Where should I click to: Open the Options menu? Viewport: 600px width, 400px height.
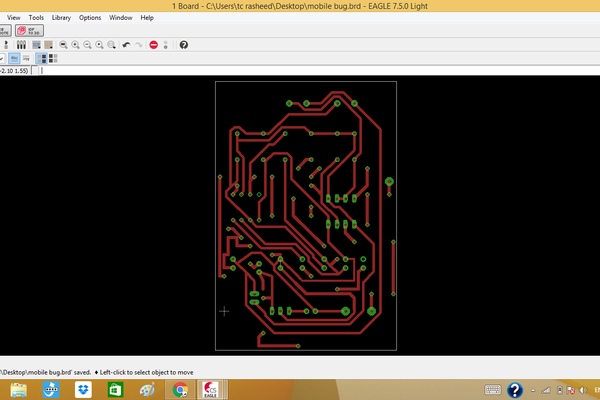click(x=90, y=17)
